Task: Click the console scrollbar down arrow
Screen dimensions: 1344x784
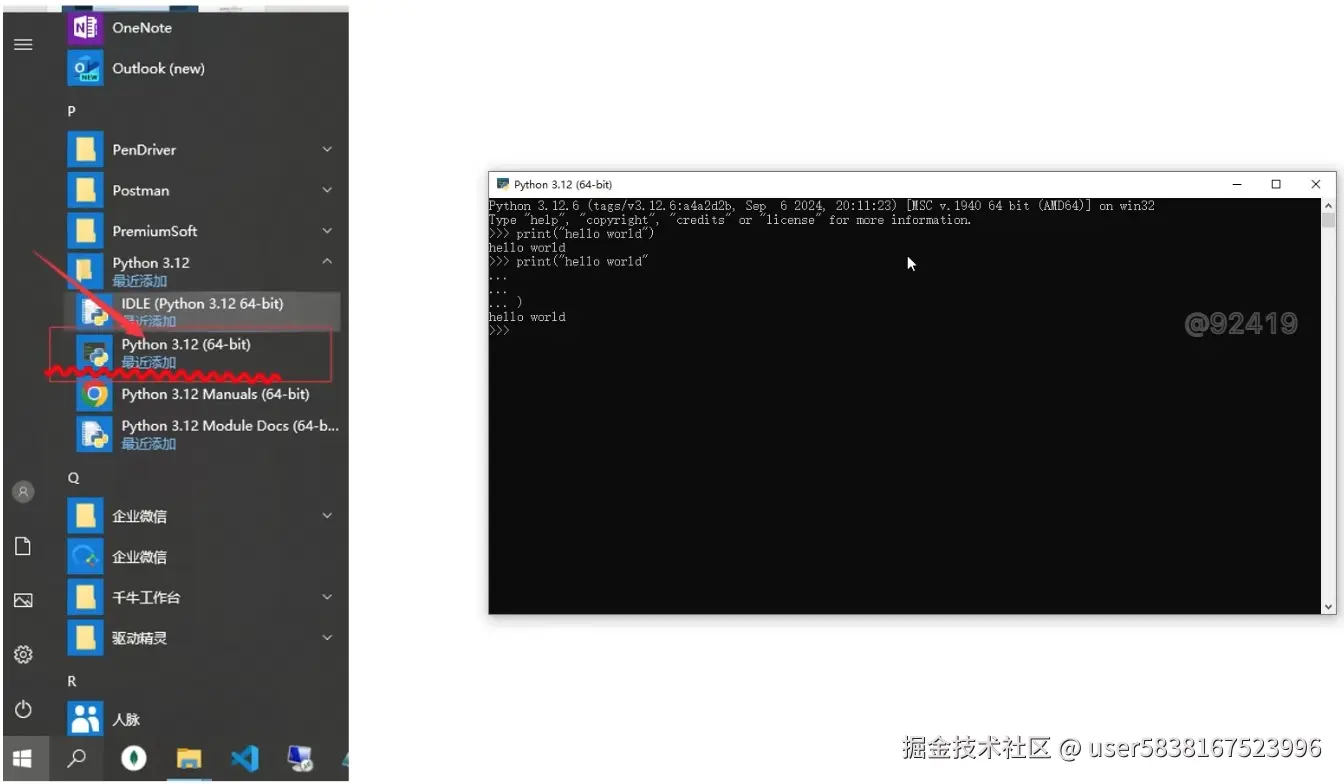Action: pyautogui.click(x=1328, y=606)
